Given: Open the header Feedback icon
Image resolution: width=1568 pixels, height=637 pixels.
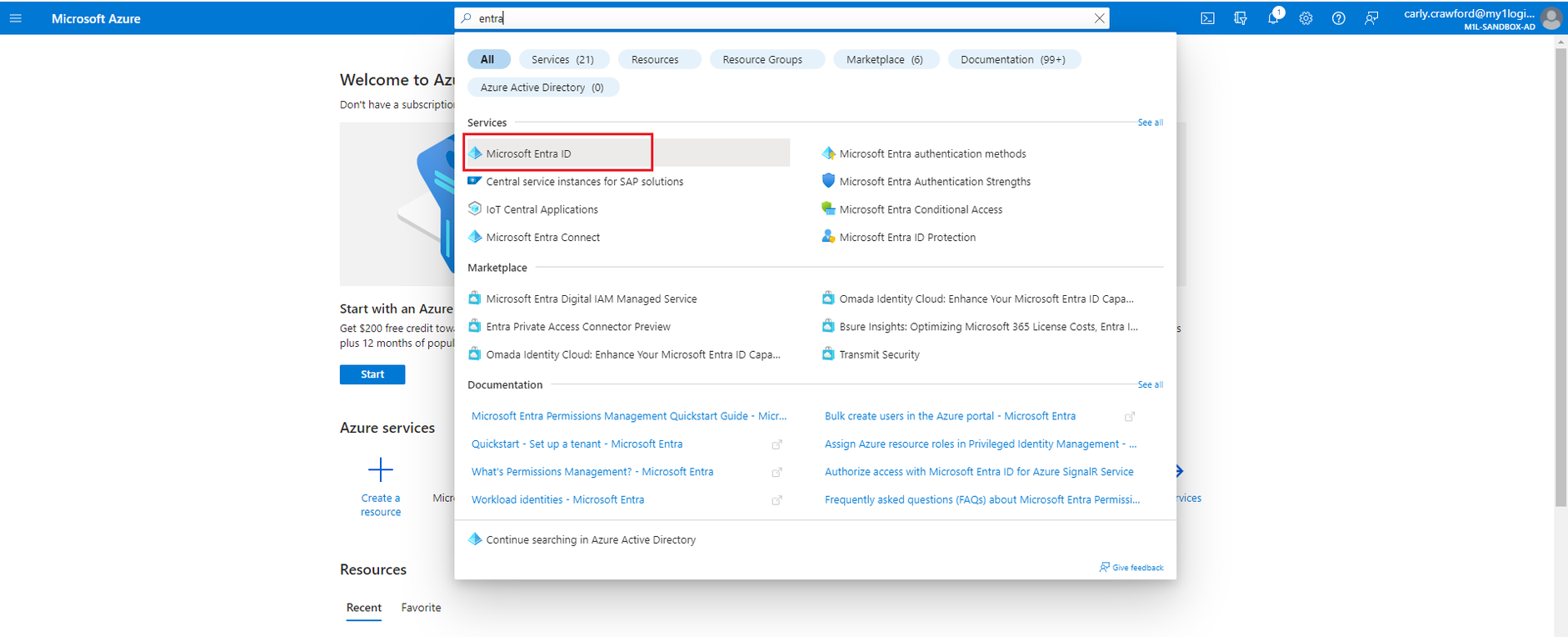Looking at the screenshot, I should coord(1371,18).
